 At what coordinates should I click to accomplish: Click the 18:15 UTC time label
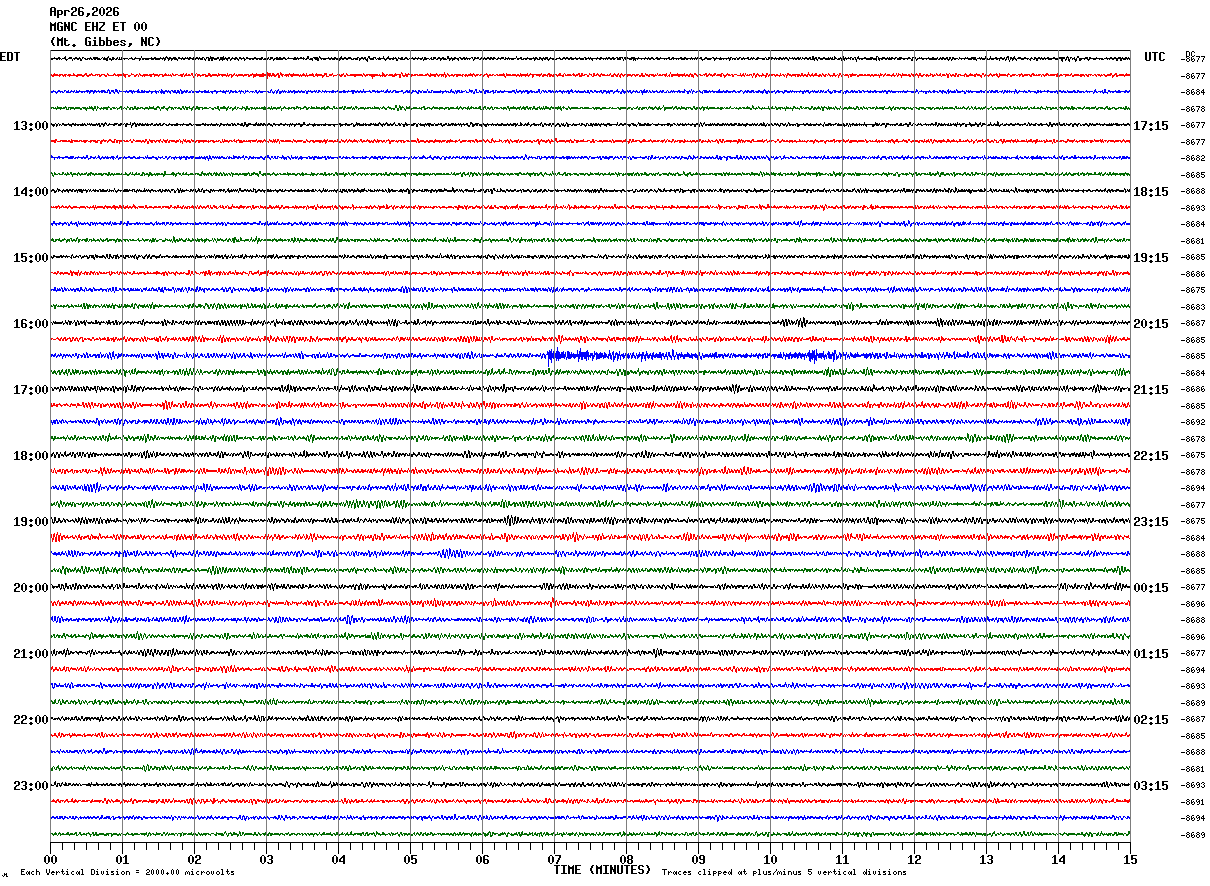pos(1150,192)
